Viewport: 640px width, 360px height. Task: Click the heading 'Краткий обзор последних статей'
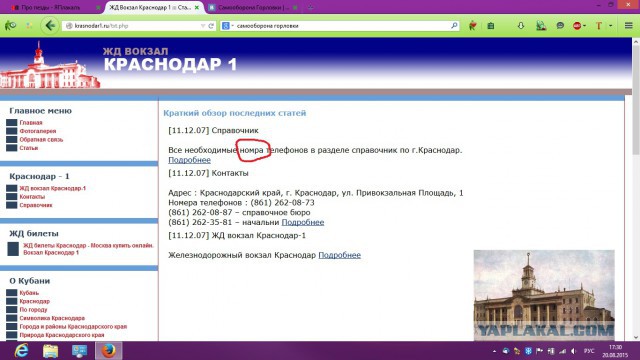click(x=235, y=113)
